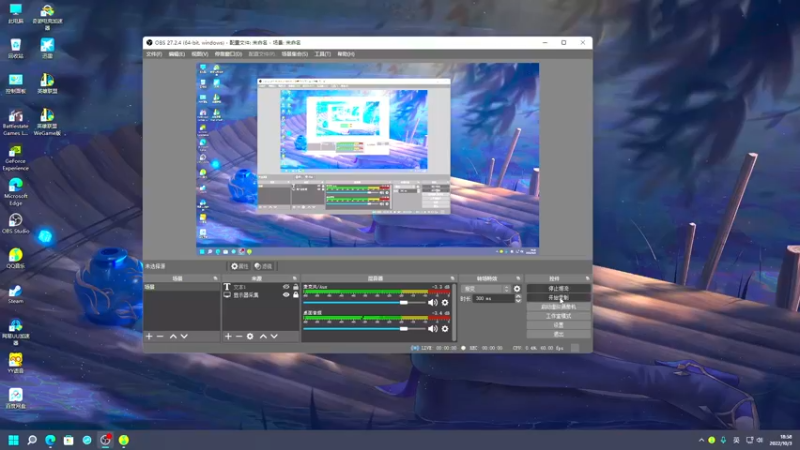Toggle the lock on the text source

click(295, 287)
